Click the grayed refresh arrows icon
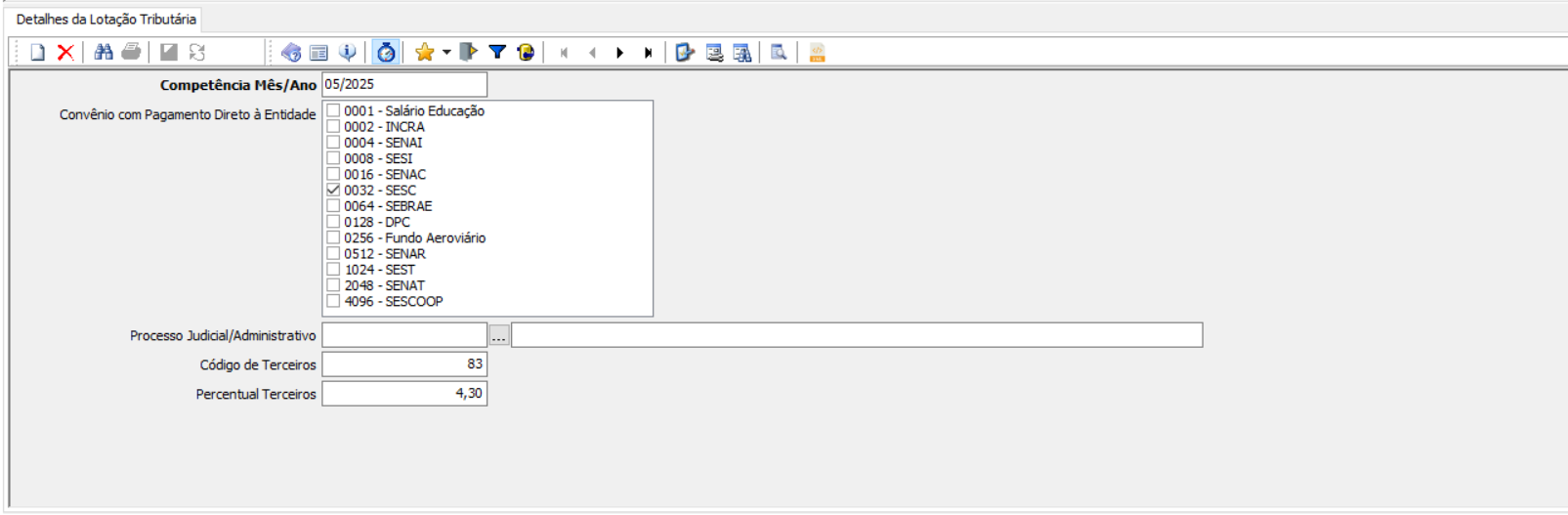 [x=197, y=53]
